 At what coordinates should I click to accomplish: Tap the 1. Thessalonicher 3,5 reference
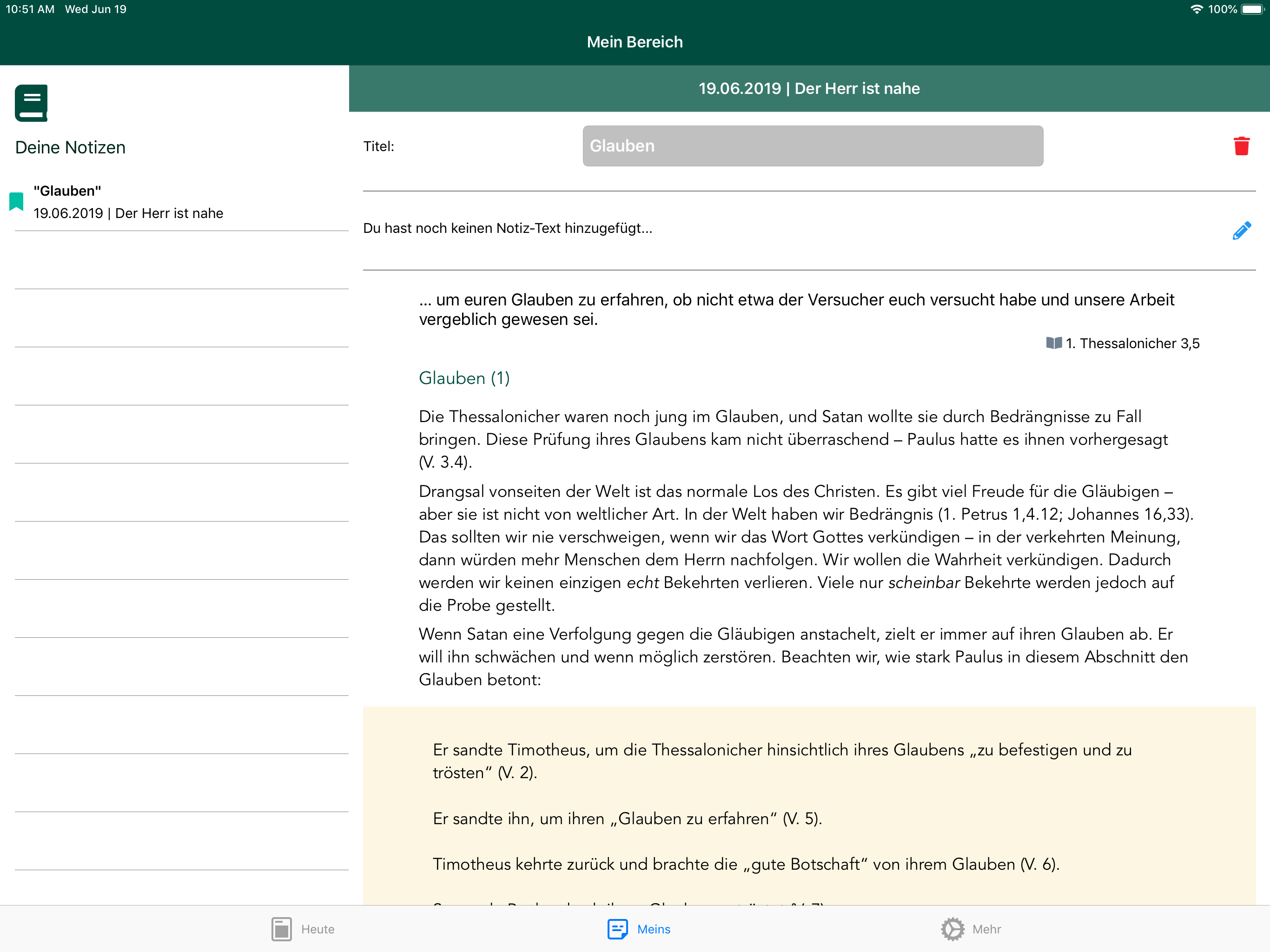point(1132,344)
